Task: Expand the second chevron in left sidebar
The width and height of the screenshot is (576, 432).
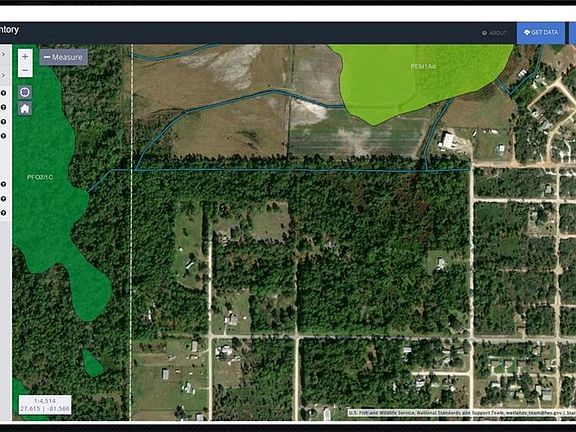Action: [x=4, y=76]
